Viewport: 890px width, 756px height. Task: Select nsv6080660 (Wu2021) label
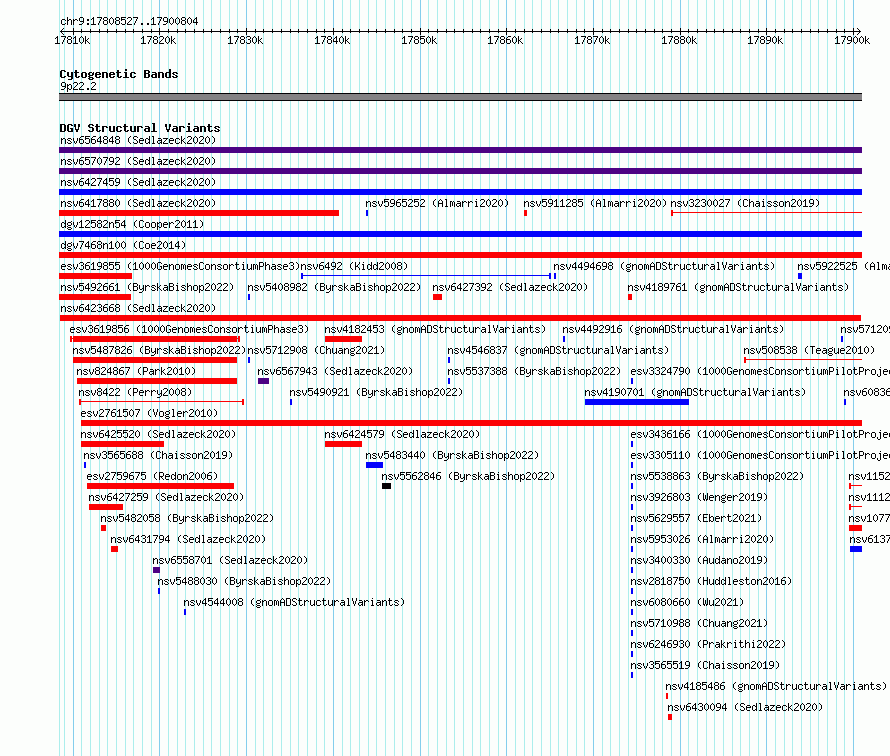(x=687, y=602)
